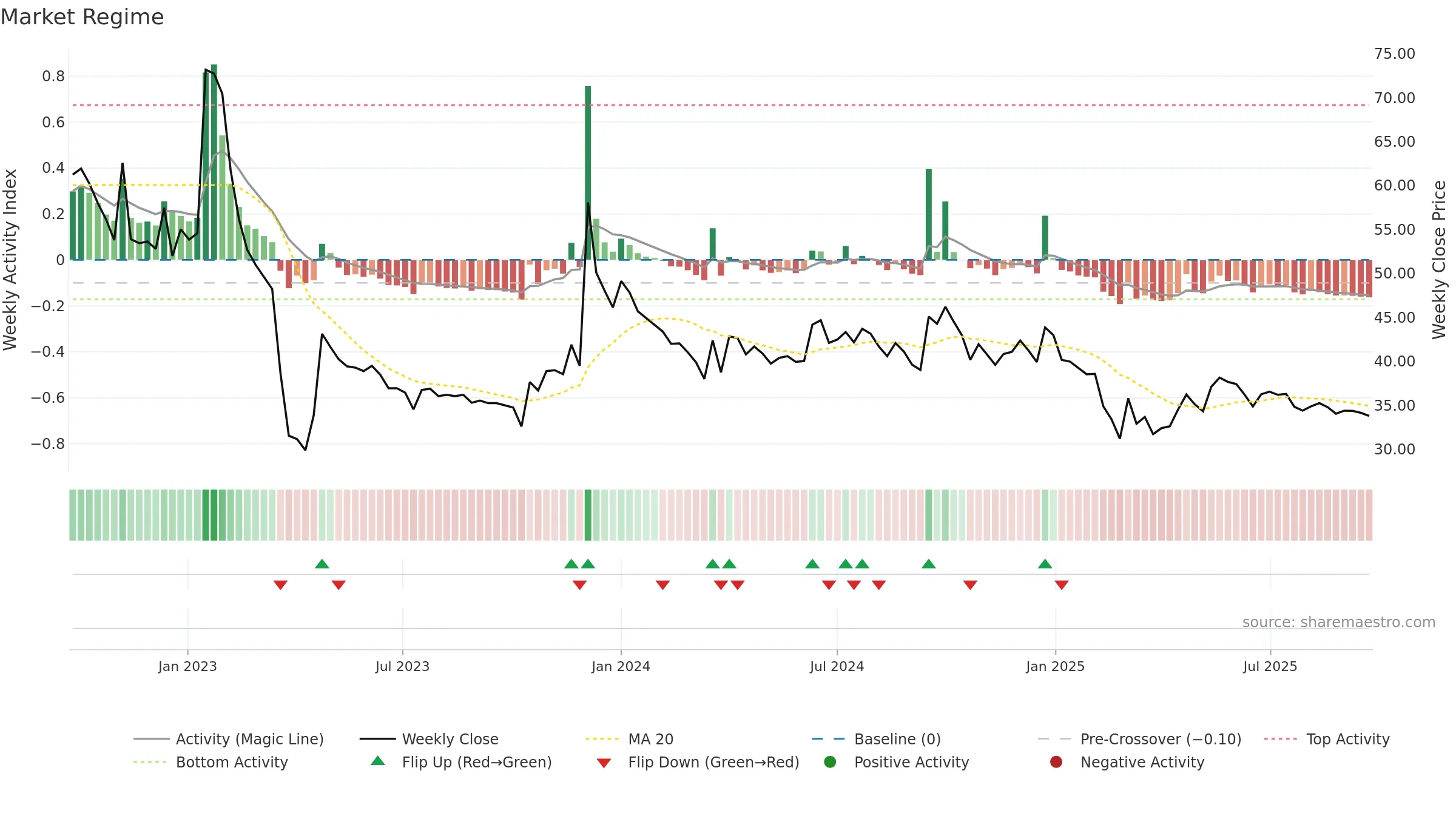Toggle Flip Up (Red→Green) legend entry
The width and height of the screenshot is (1456, 819).
pyautogui.click(x=461, y=762)
